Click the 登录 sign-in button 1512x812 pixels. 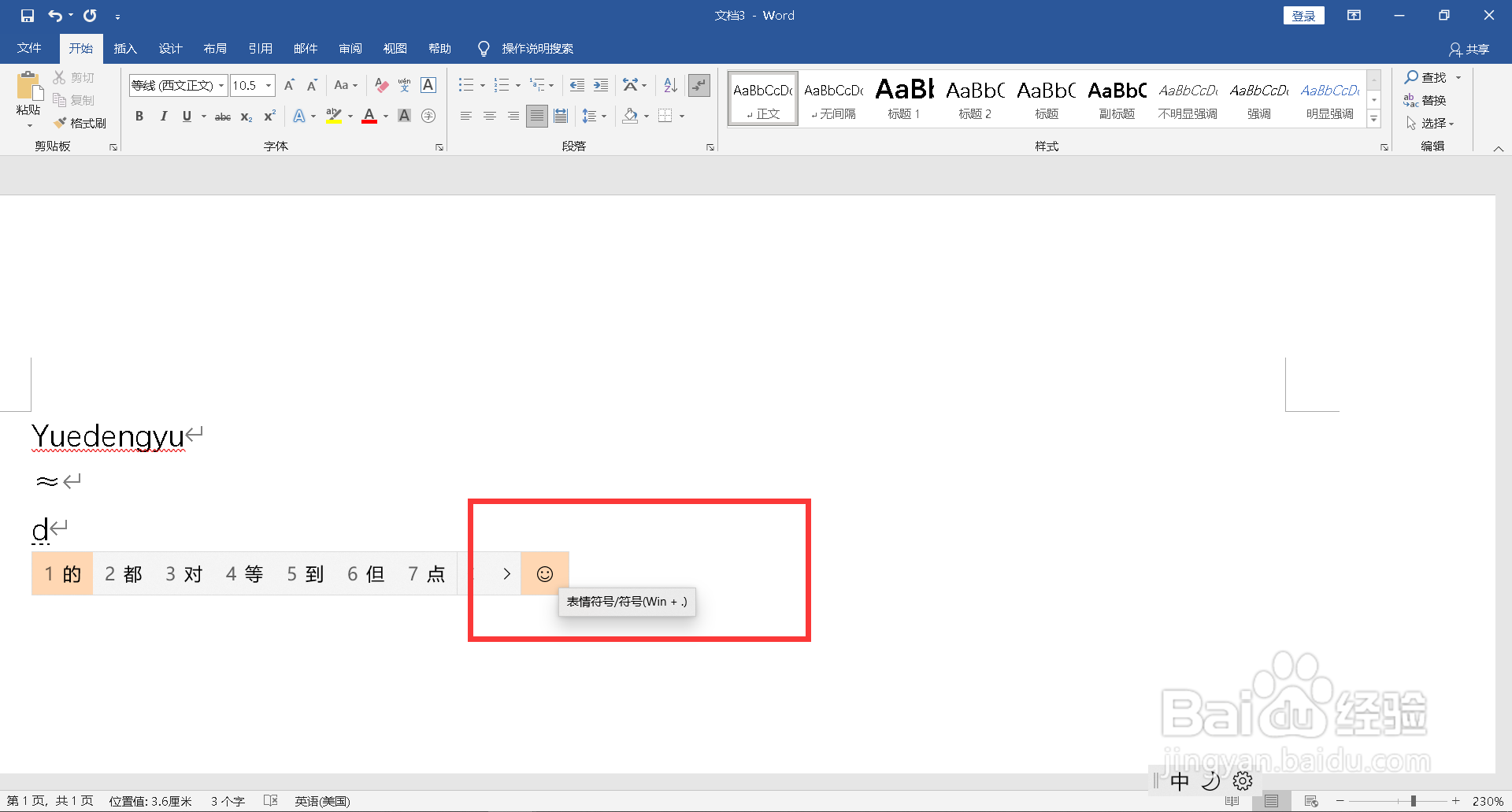coord(1304,16)
